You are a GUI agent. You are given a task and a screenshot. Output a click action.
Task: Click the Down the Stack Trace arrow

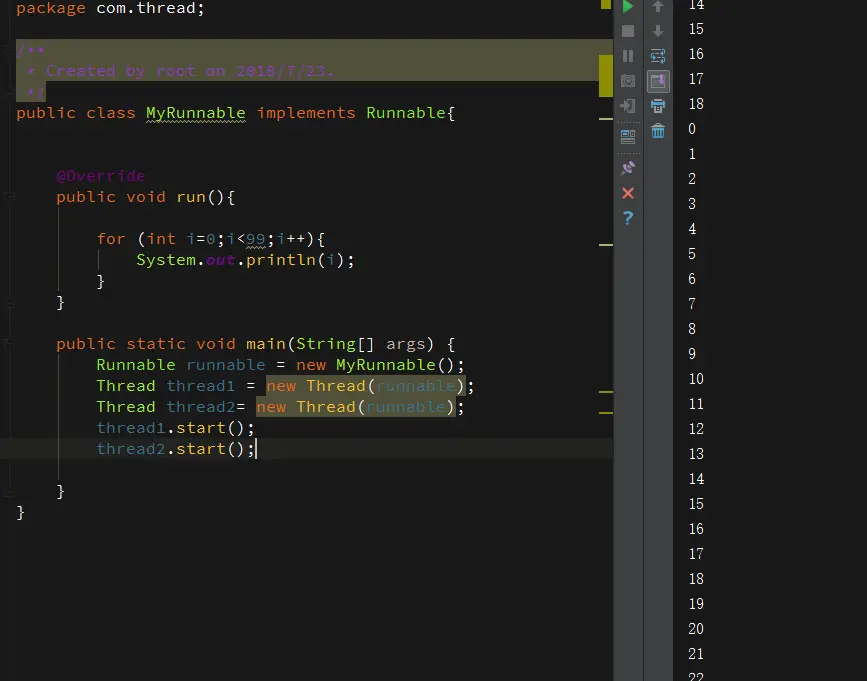[657, 31]
